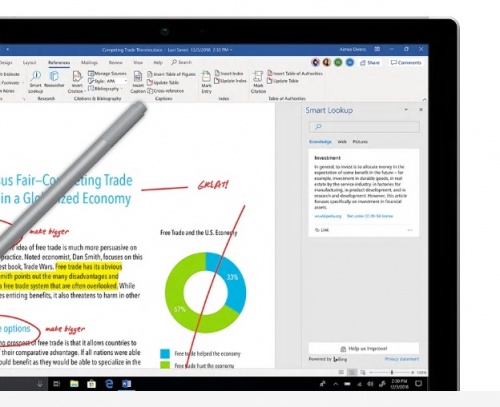Open Manage Sources
Viewport: 500px width, 407px height.
tap(107, 73)
